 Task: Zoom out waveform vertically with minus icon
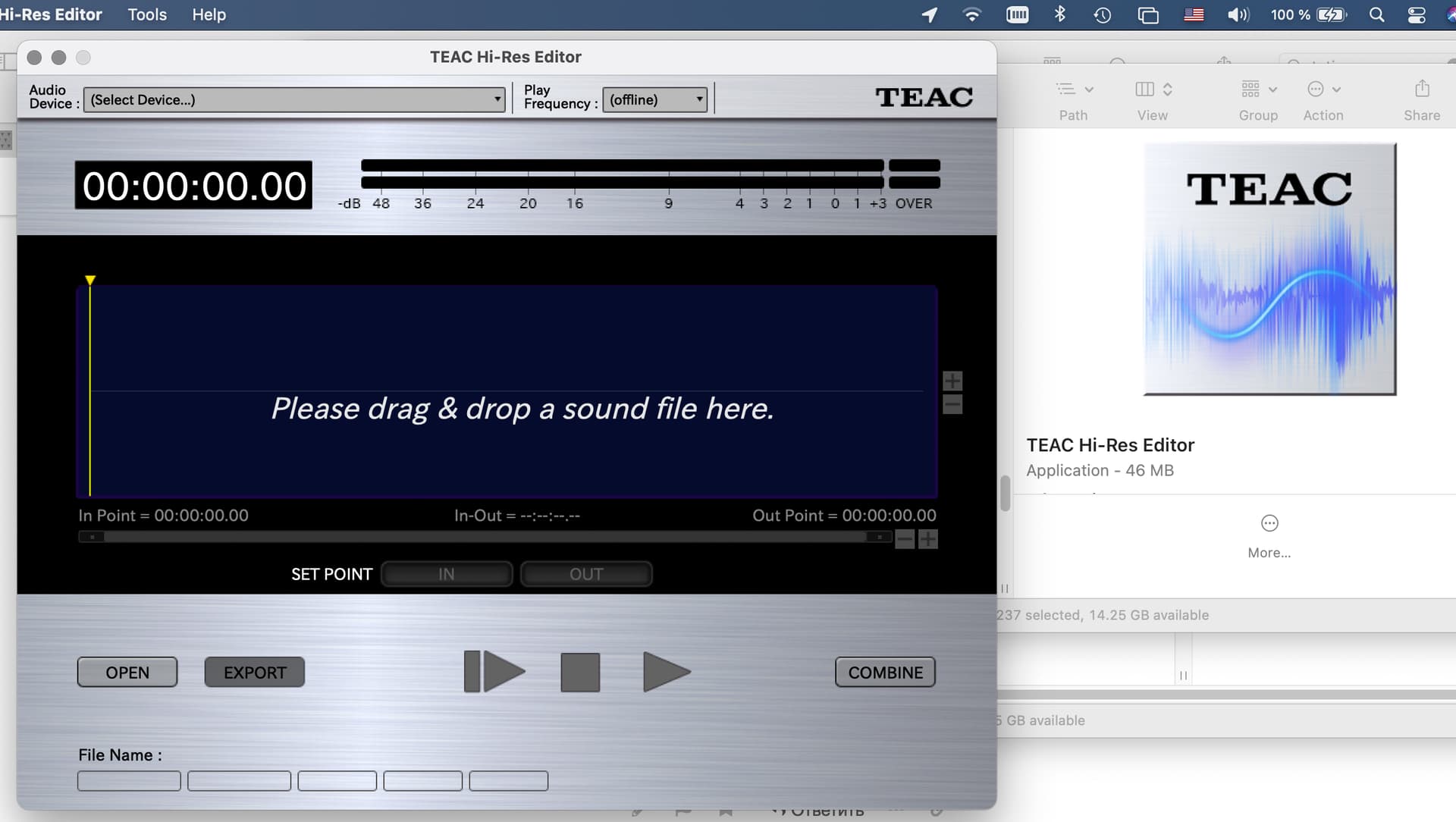952,404
